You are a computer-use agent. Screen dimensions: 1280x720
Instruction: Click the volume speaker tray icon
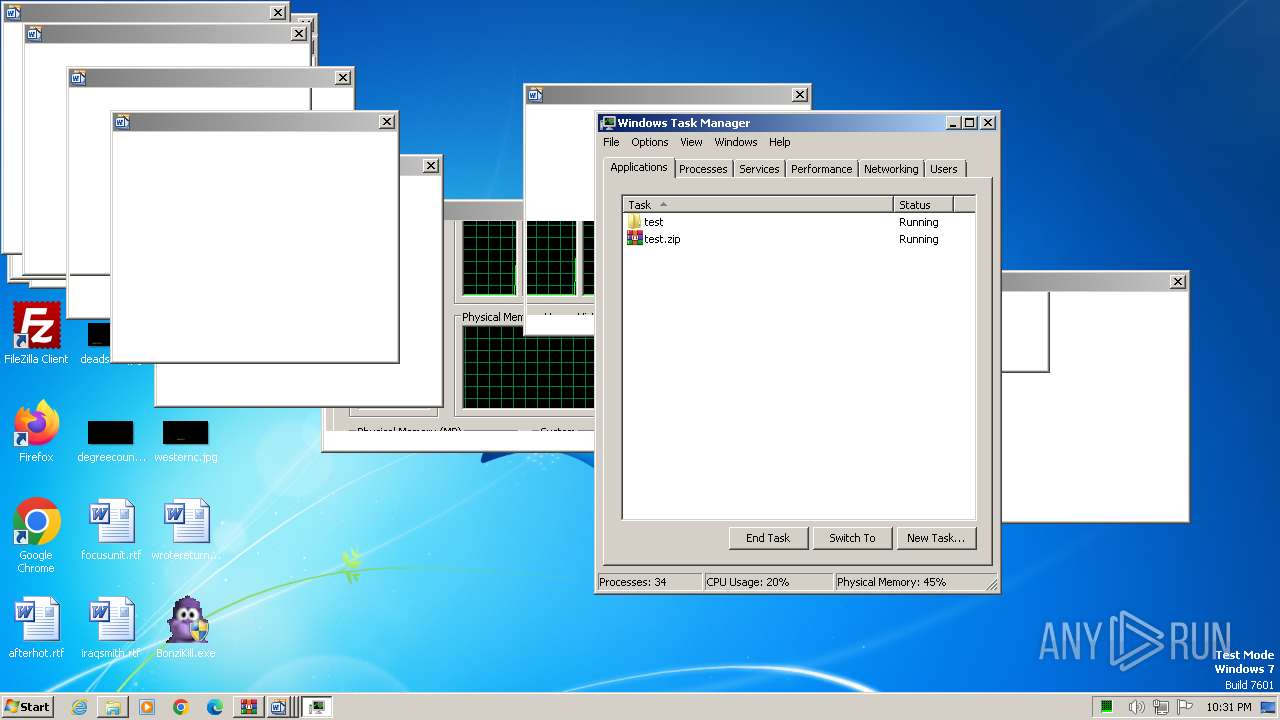point(1137,707)
